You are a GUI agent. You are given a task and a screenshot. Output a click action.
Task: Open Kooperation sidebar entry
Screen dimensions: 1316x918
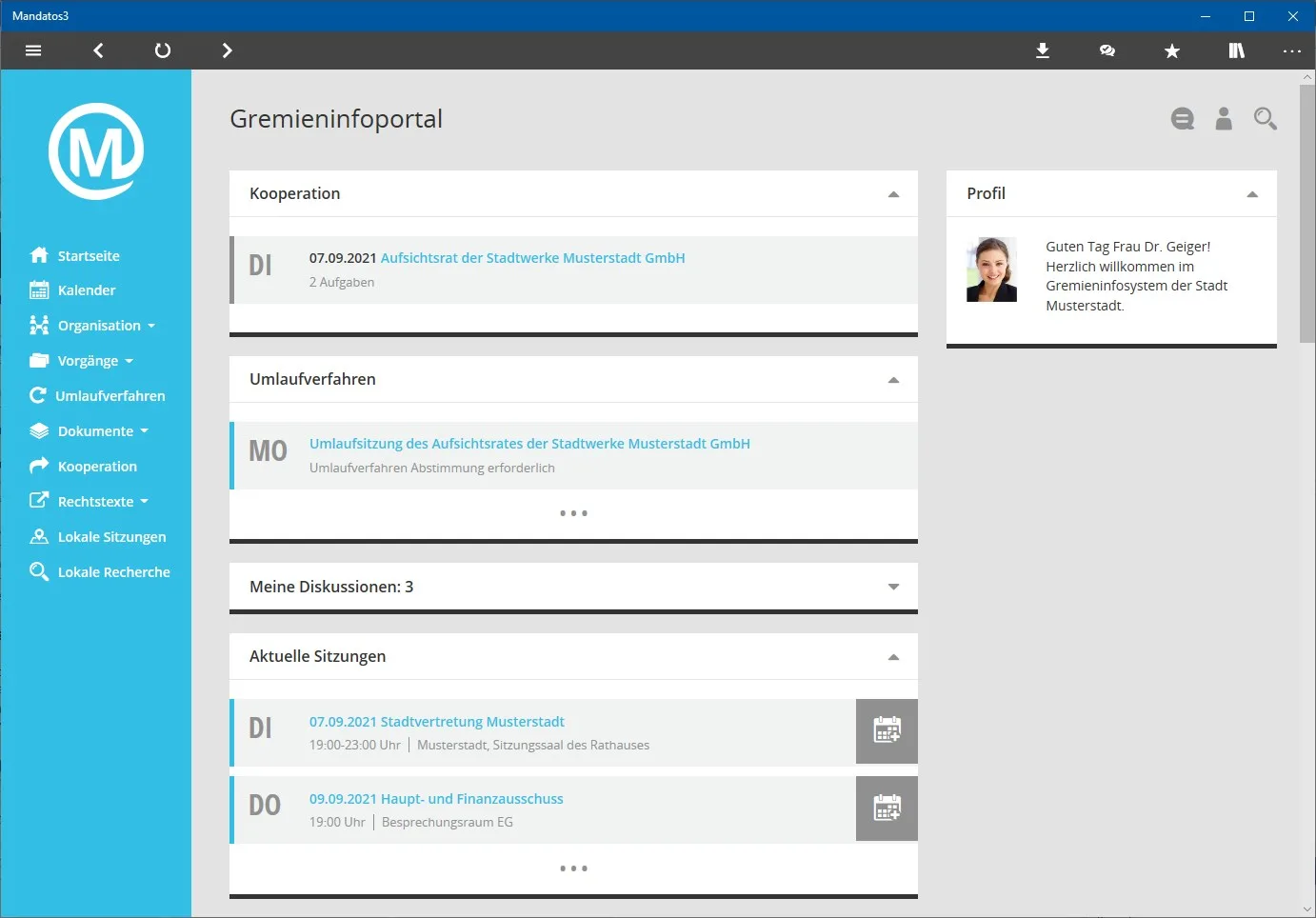click(97, 467)
